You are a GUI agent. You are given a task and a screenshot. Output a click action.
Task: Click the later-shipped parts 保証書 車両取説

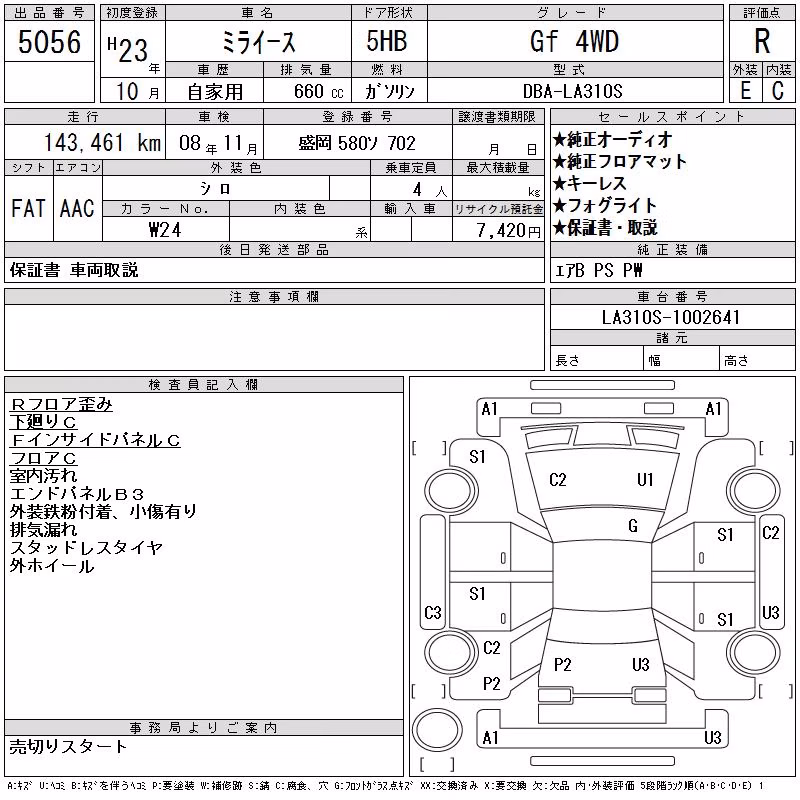pyautogui.click(x=73, y=270)
